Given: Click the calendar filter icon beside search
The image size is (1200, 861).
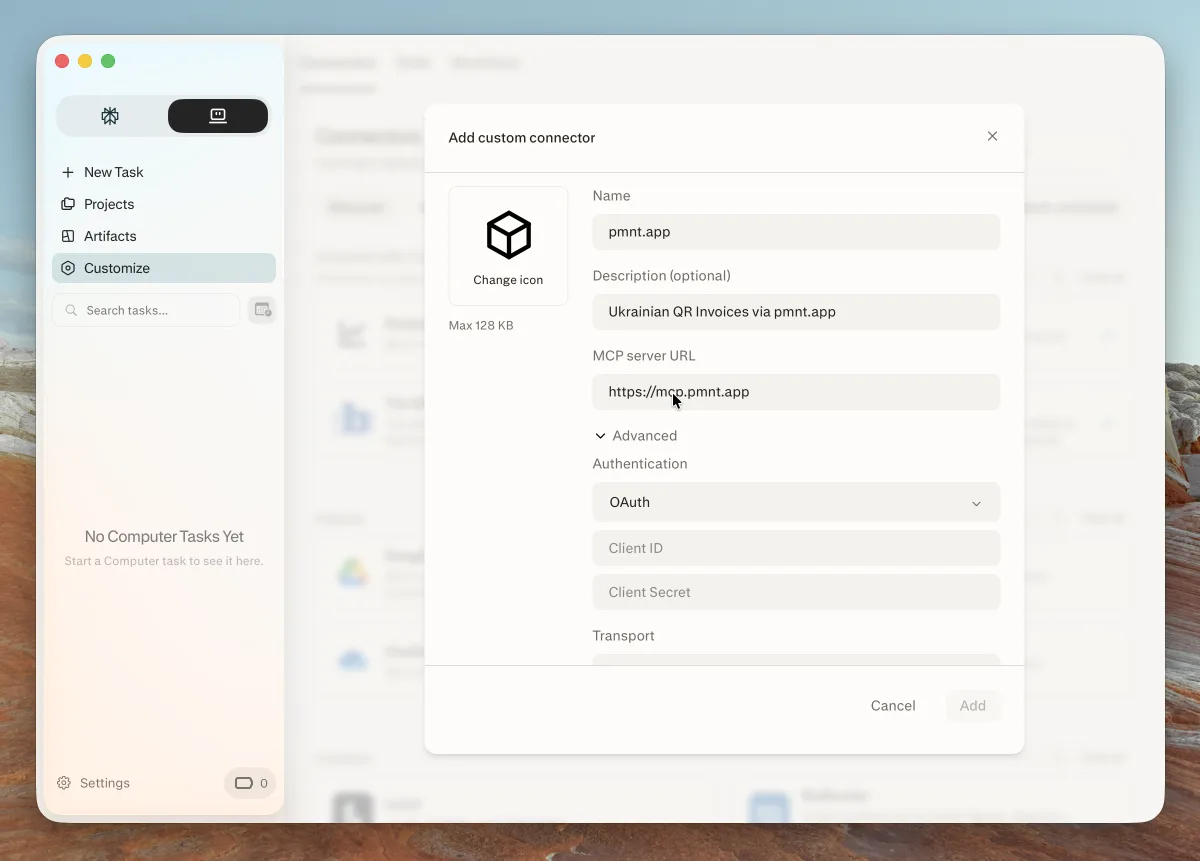Looking at the screenshot, I should 262,310.
